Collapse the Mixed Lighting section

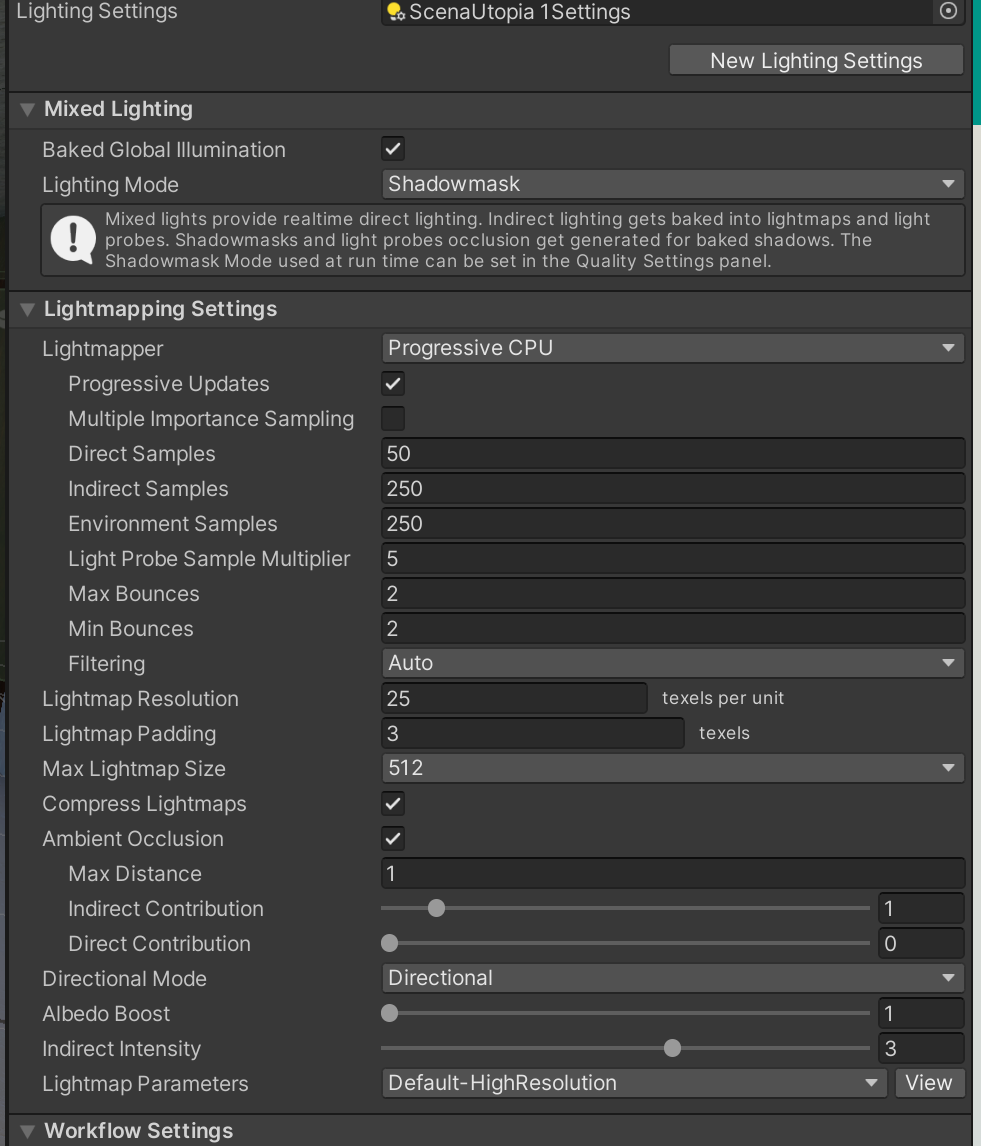point(27,109)
